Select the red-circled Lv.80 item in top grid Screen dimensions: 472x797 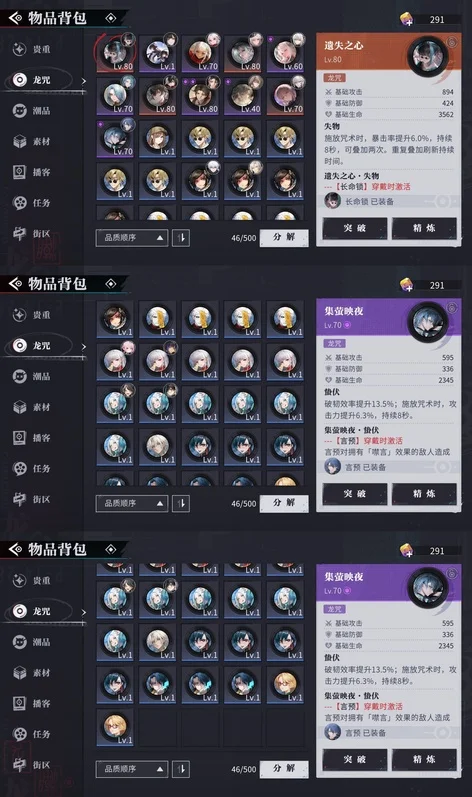click(115, 54)
